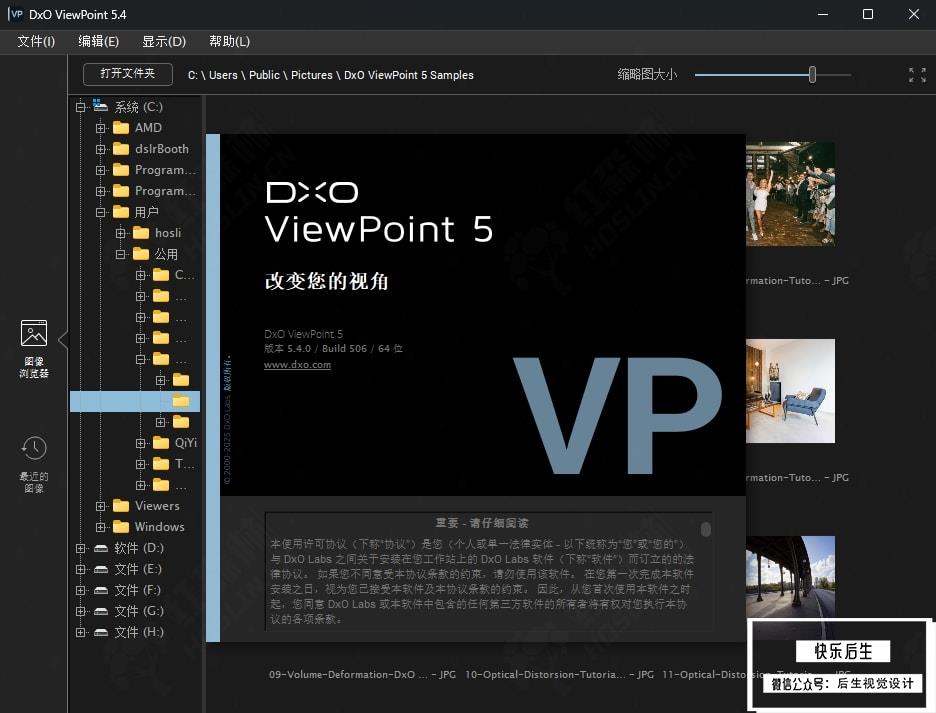Collapse the 公用 folder node
The image size is (936, 713).
[x=121, y=254]
